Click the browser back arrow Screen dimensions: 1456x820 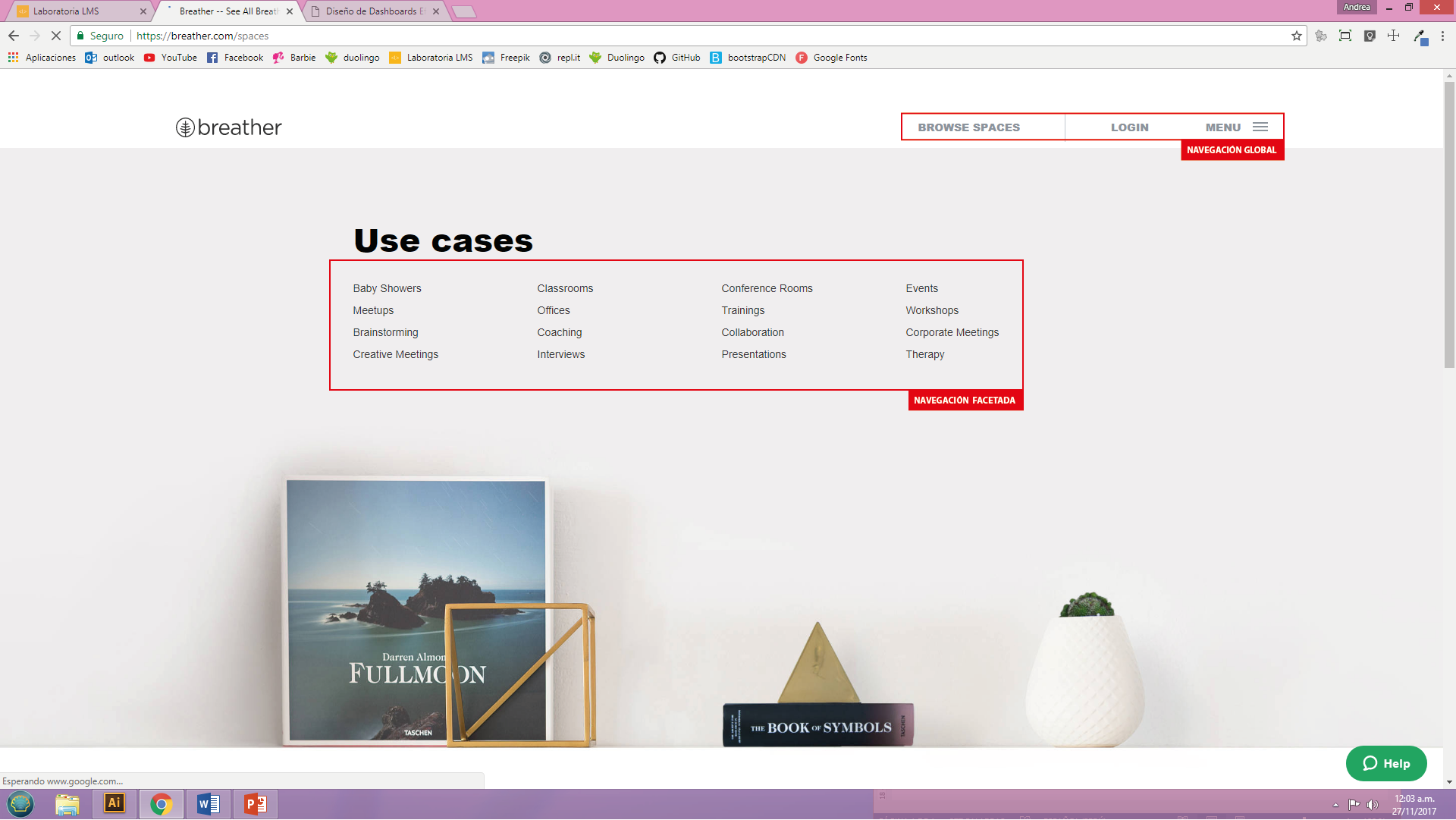14,36
